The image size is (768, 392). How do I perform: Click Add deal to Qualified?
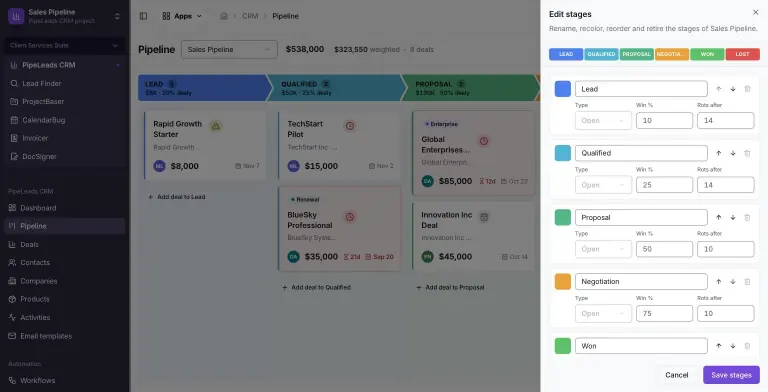click(316, 288)
